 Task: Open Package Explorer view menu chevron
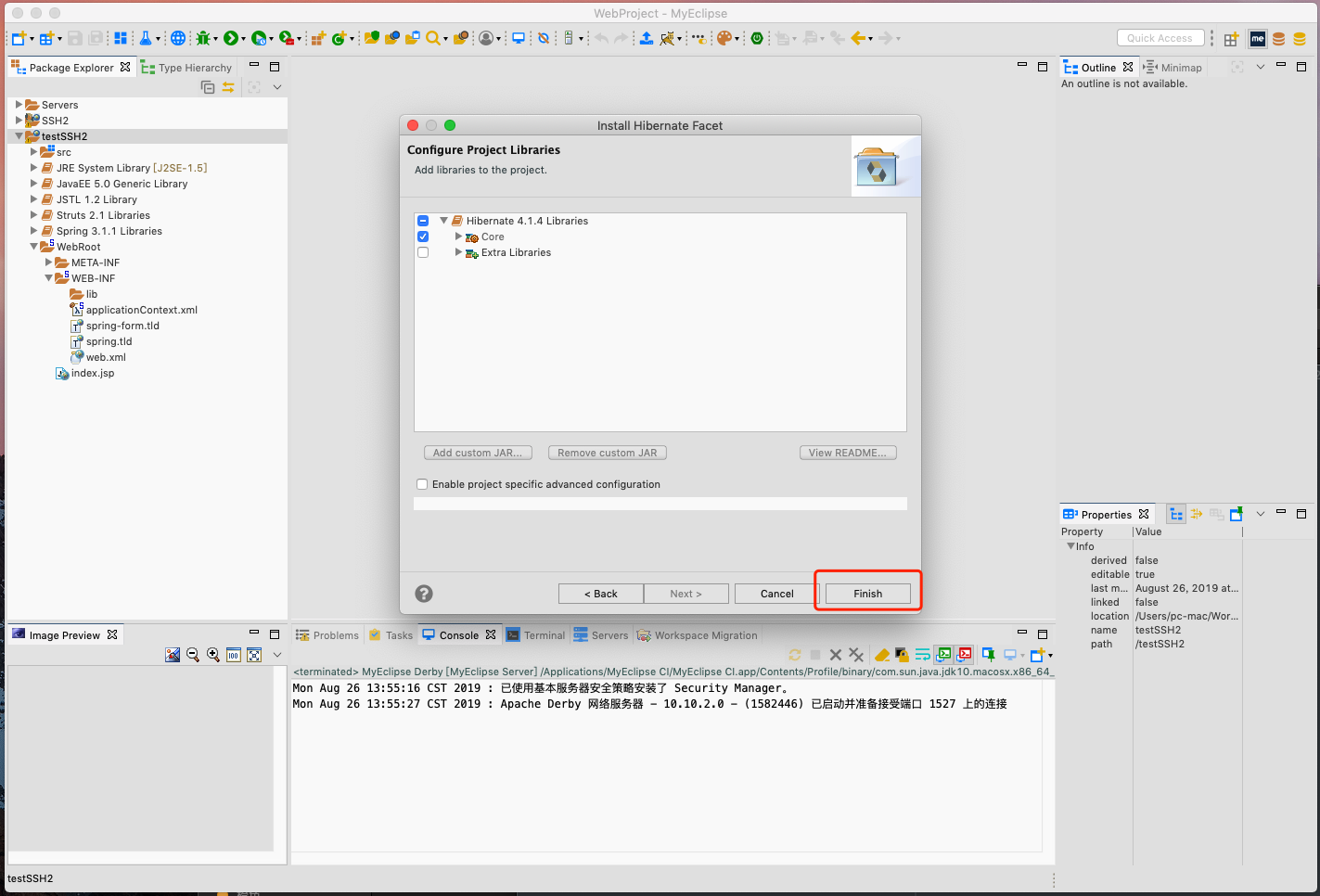coord(276,87)
